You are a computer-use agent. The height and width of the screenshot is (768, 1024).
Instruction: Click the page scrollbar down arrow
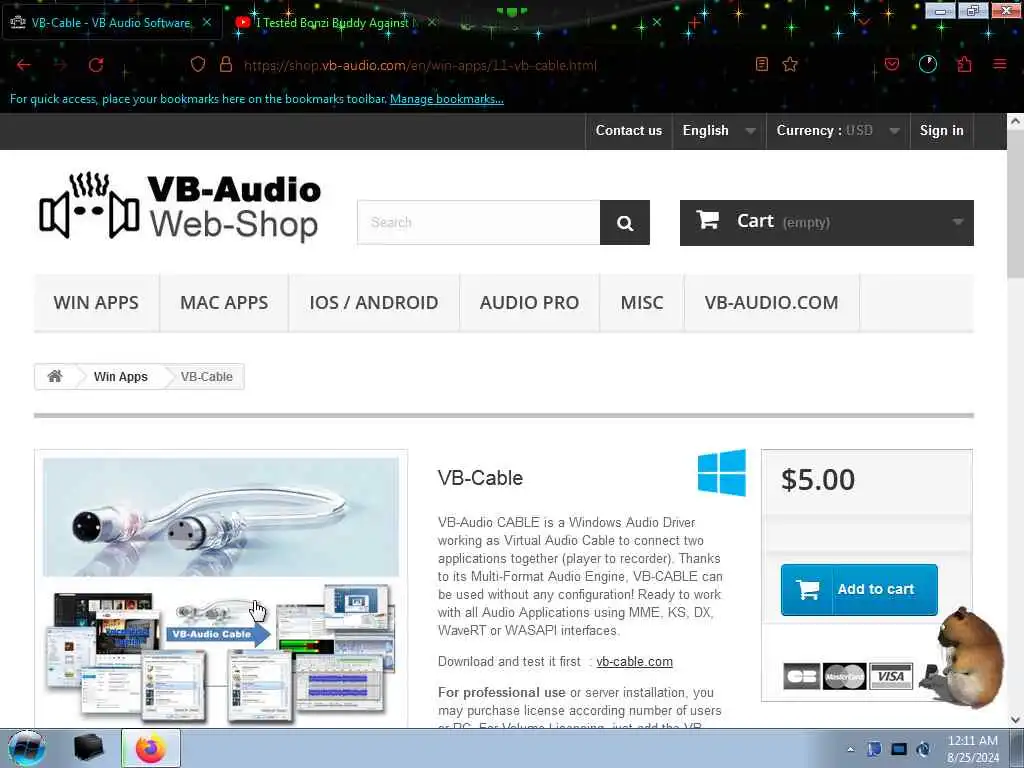pyautogui.click(x=1016, y=720)
